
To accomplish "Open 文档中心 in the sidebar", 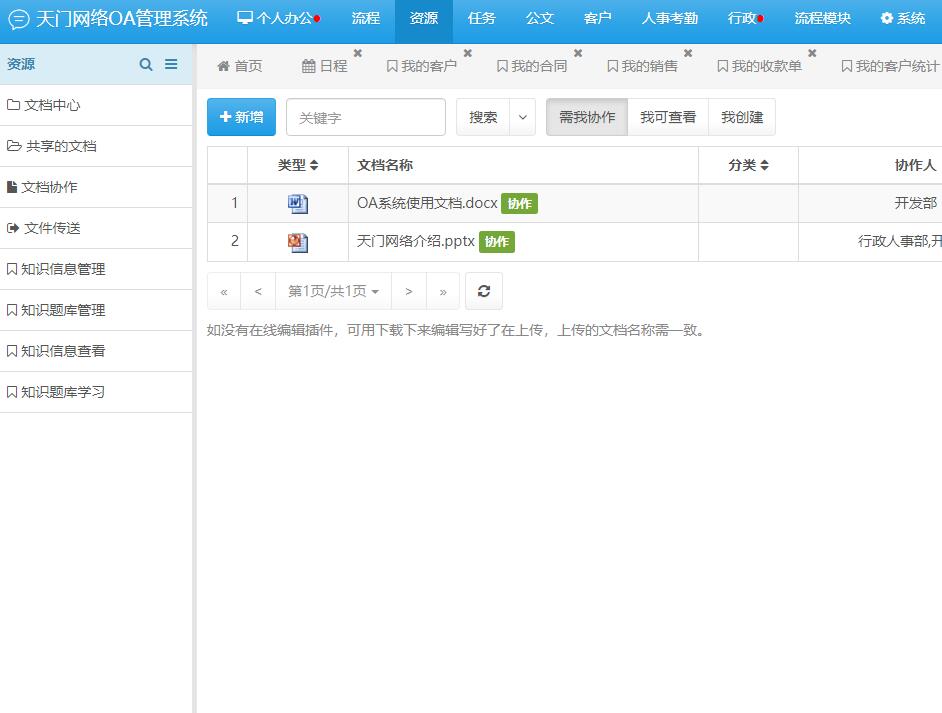I will point(52,105).
